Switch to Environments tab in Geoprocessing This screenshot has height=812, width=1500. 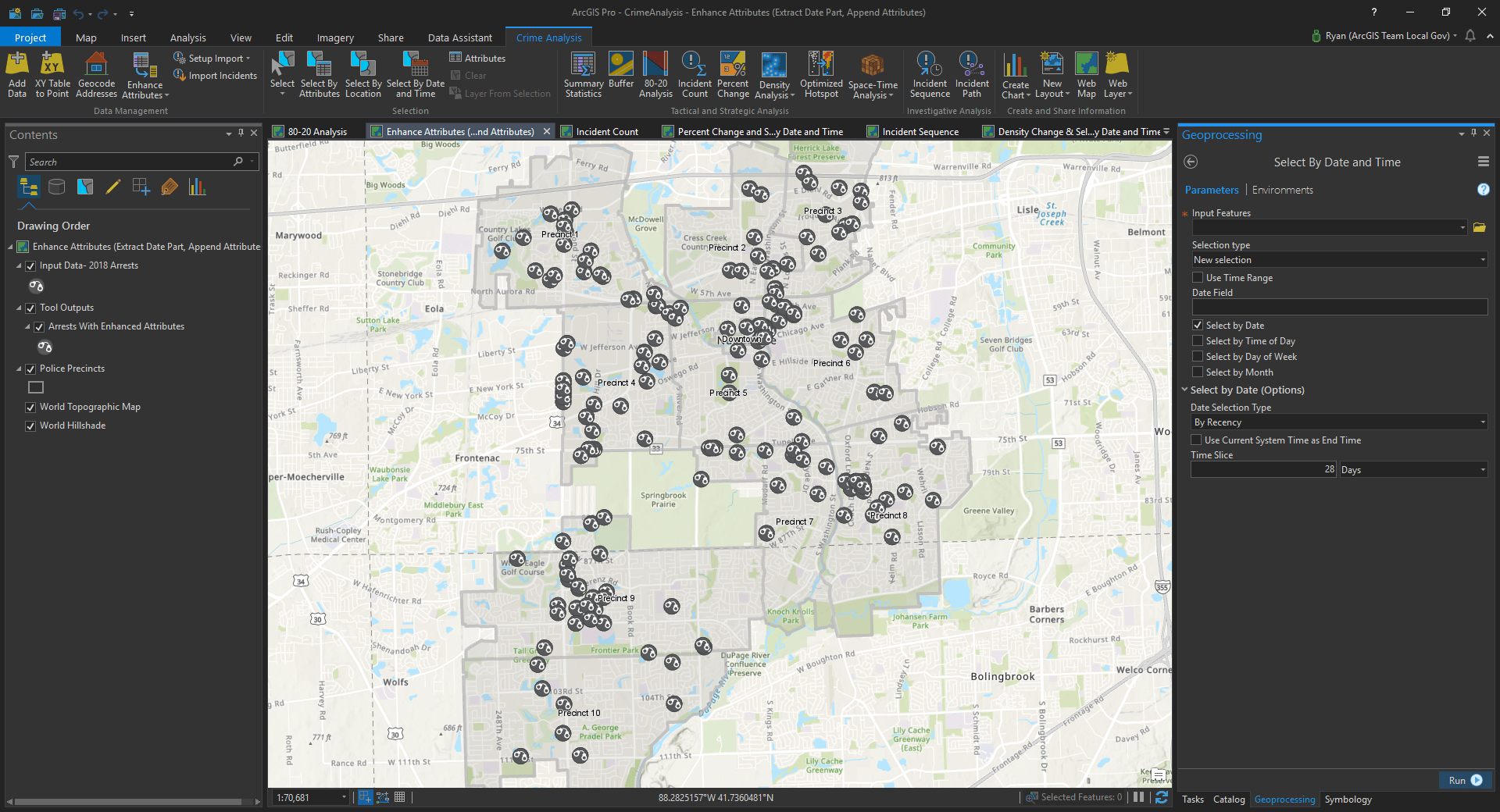[x=1282, y=190]
